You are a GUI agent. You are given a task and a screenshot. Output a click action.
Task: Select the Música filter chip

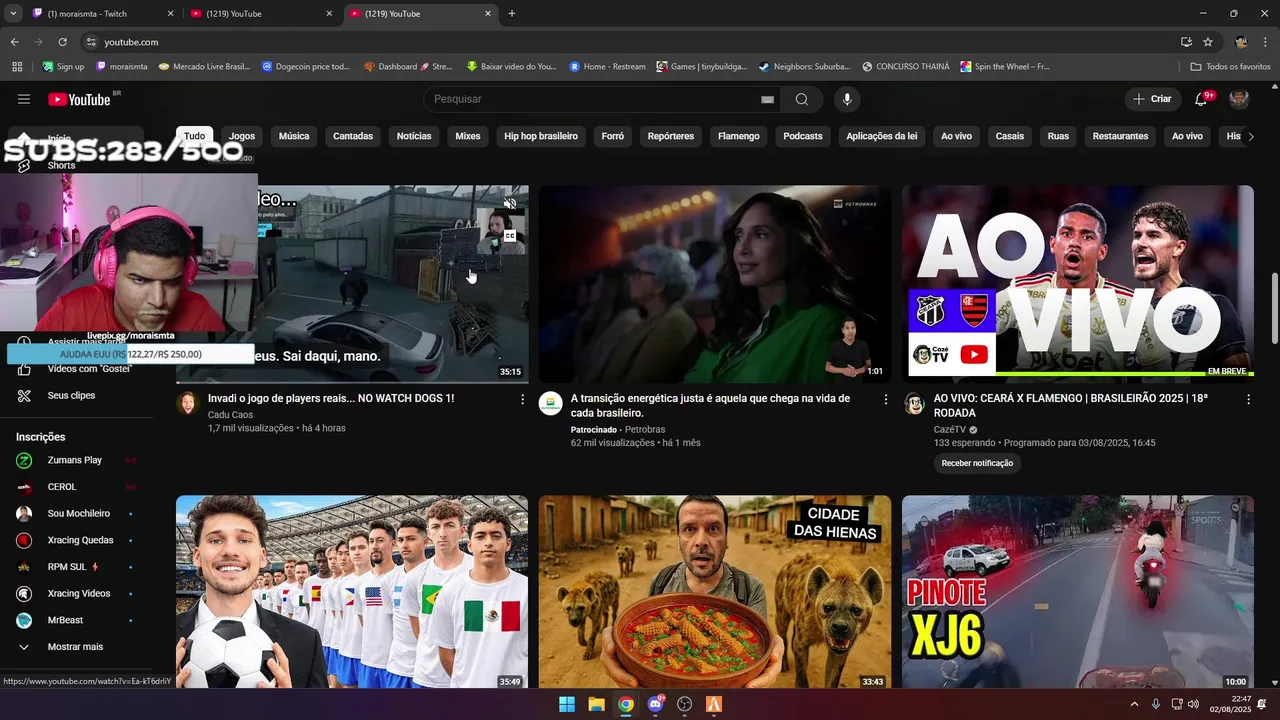tap(294, 136)
